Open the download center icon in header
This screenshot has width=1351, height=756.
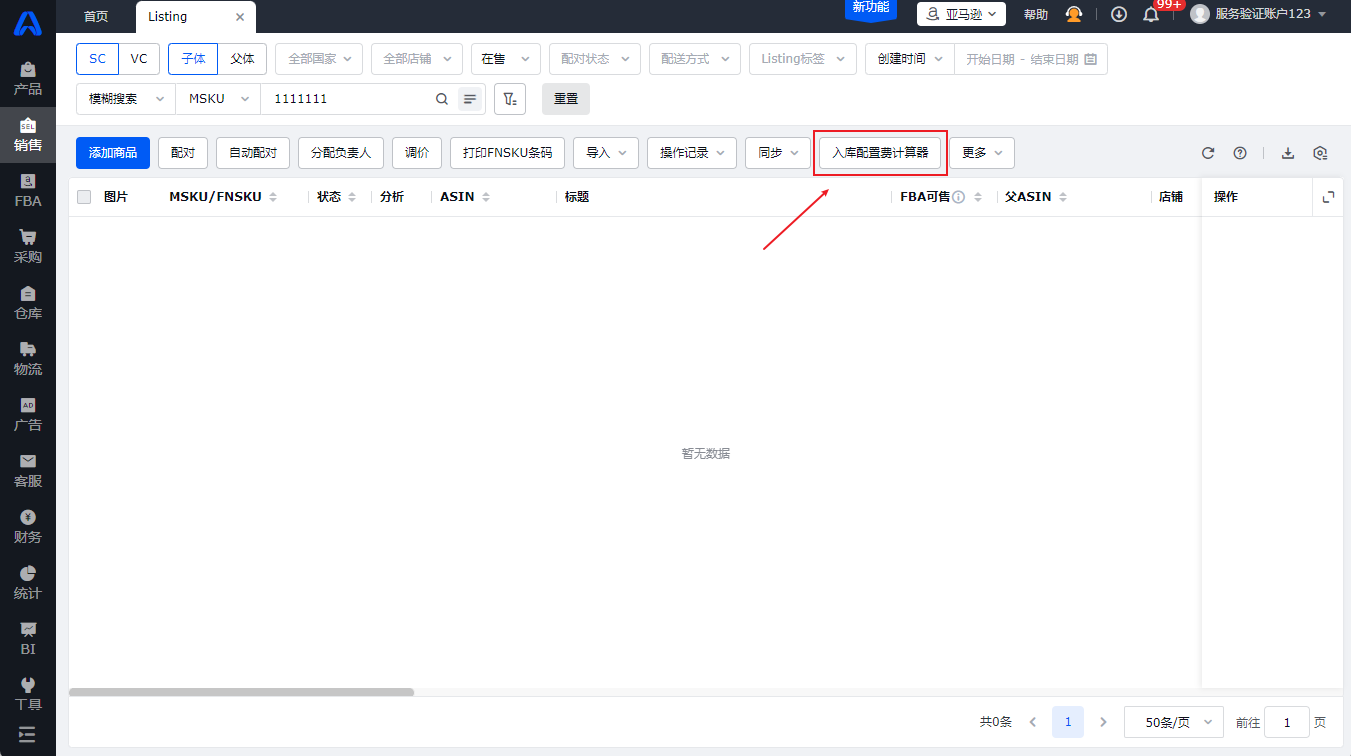pos(1119,14)
